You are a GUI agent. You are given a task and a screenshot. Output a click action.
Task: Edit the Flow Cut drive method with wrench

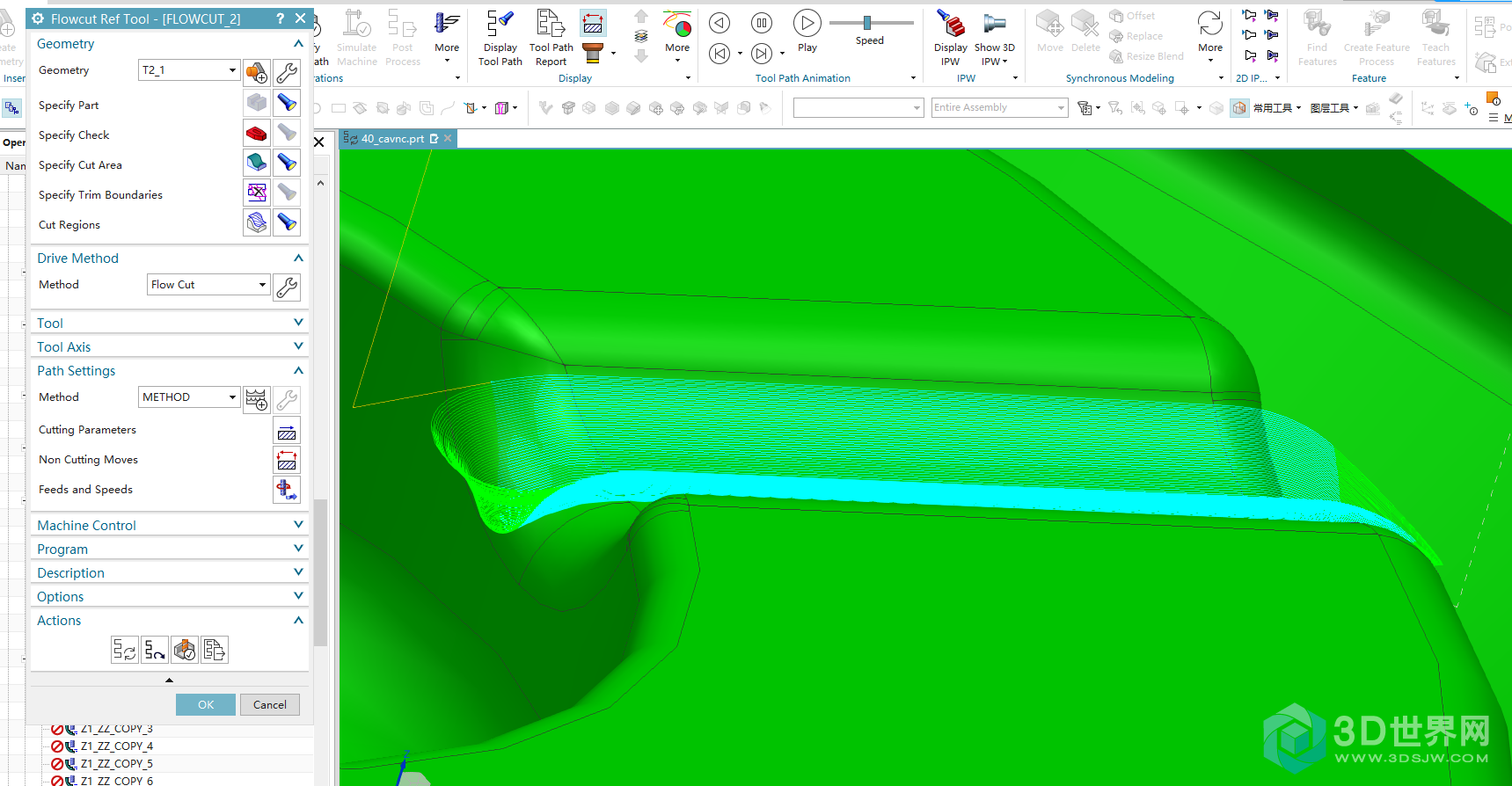pyautogui.click(x=287, y=287)
